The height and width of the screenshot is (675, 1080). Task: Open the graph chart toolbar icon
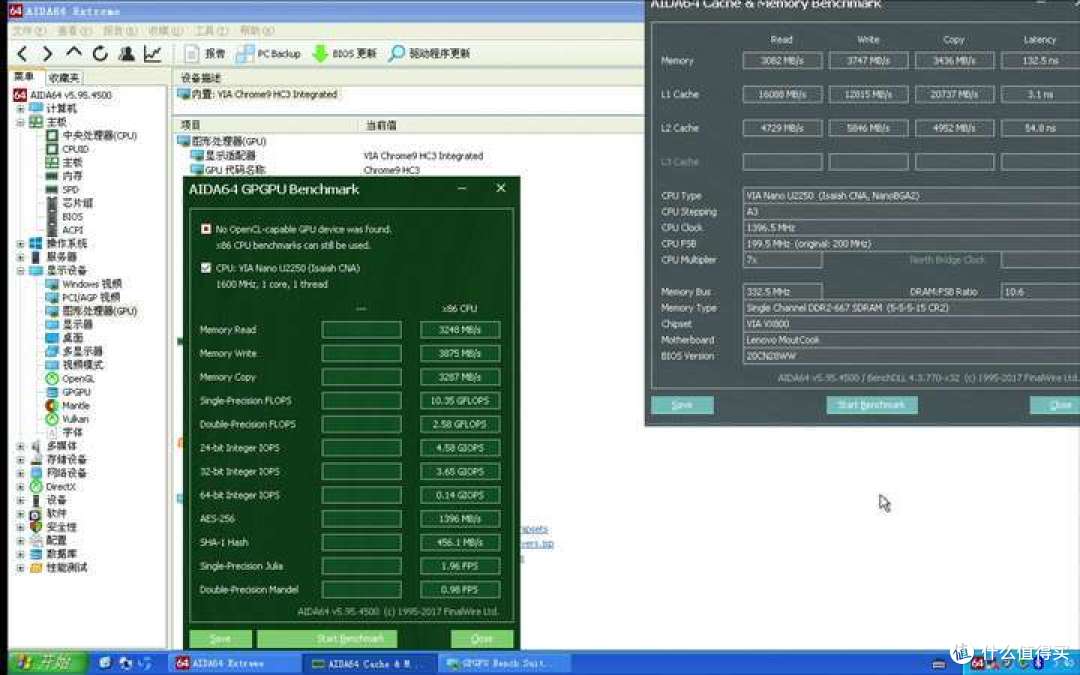point(152,54)
